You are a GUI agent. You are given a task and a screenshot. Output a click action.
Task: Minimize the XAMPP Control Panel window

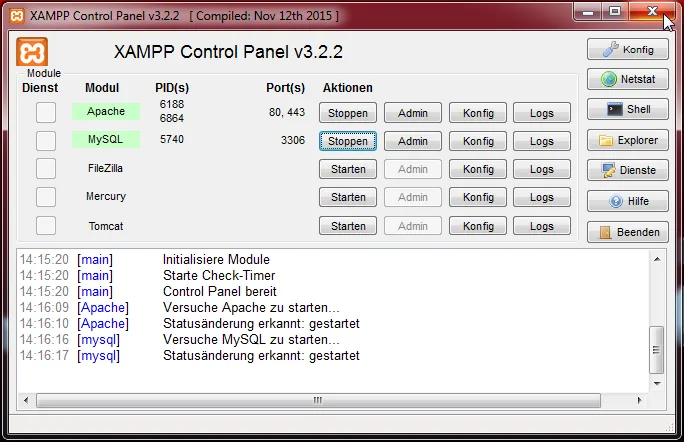[588, 11]
